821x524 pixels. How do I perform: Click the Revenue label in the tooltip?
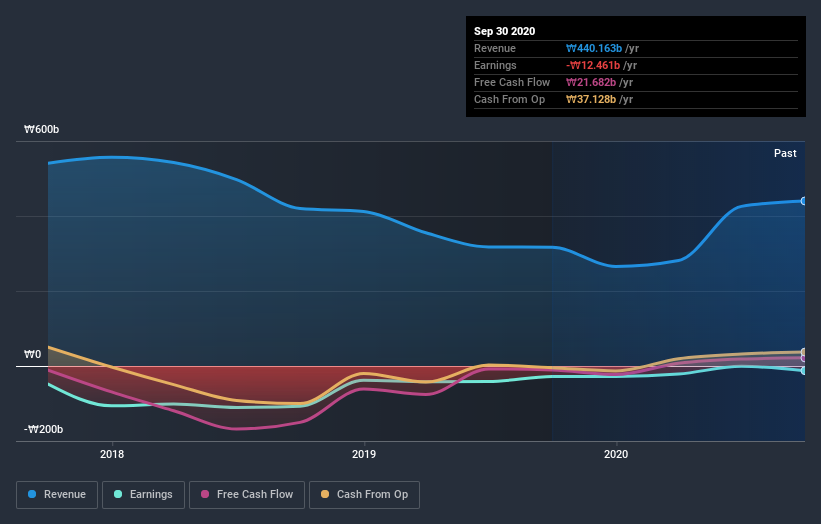[x=495, y=48]
